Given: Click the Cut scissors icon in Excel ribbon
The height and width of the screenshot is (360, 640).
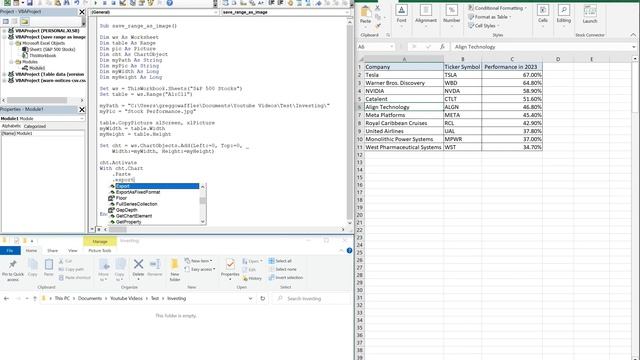Looking at the screenshot, I should pyautogui.click(x=378, y=8).
